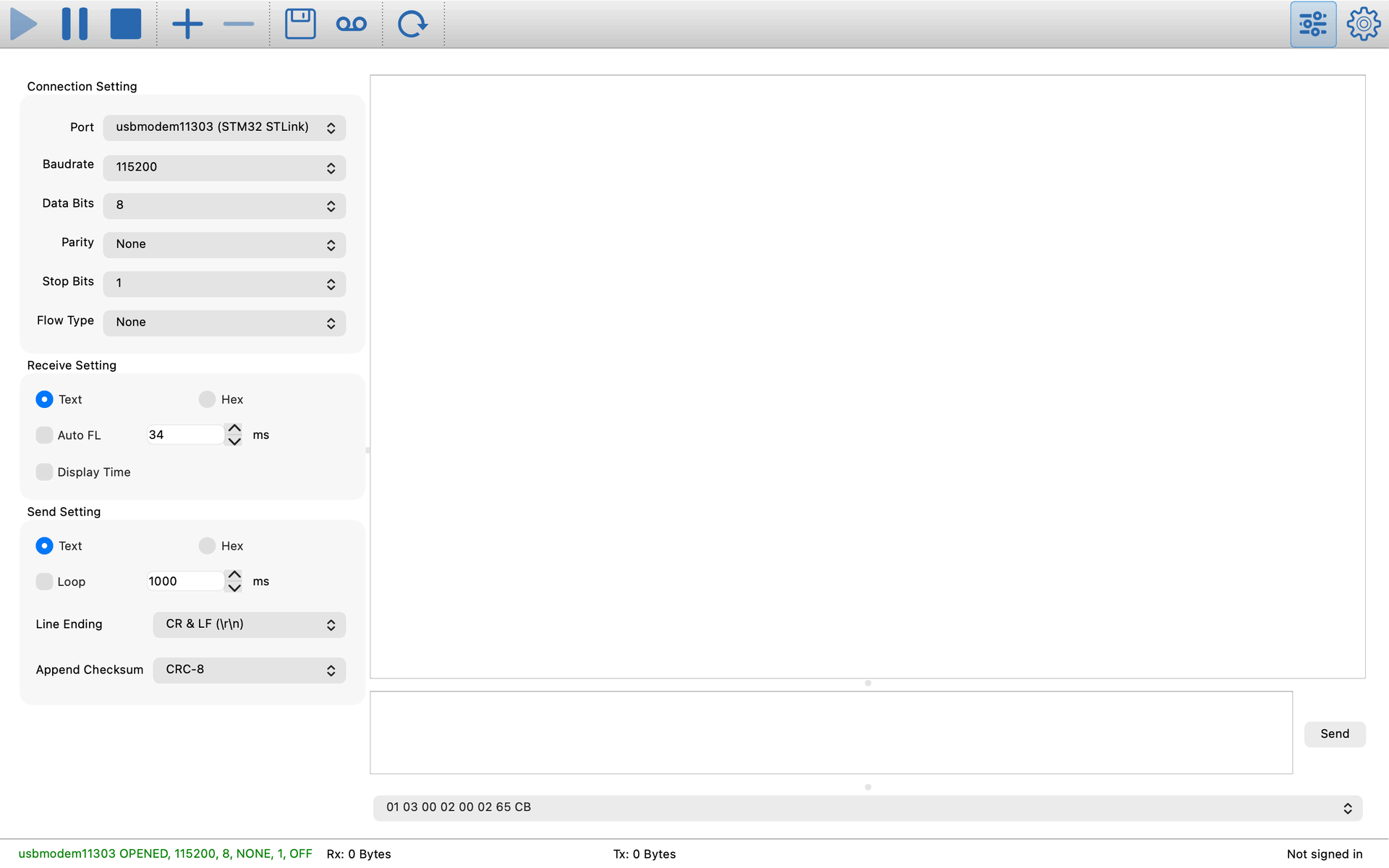The image size is (1389, 868).
Task: Open the Port dropdown
Action: tap(224, 127)
